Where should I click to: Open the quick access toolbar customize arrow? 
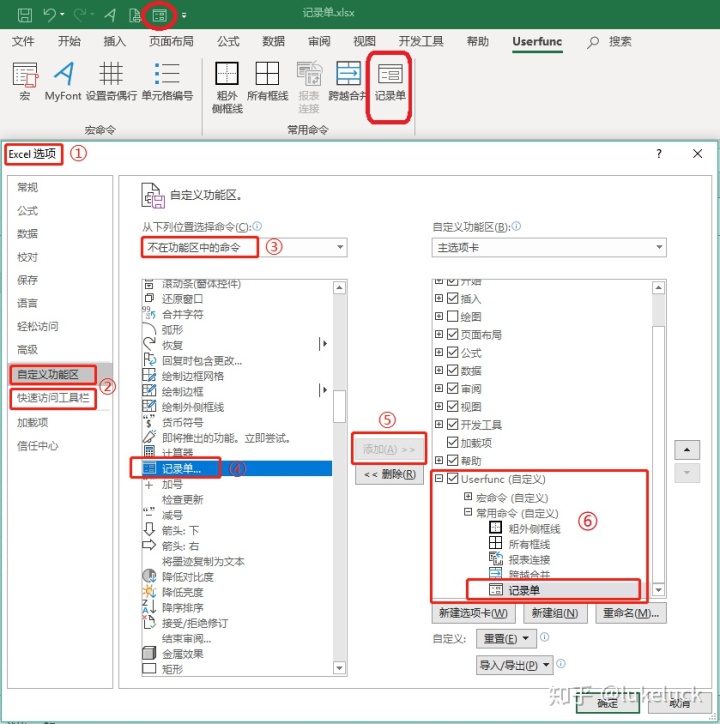pyautogui.click(x=184, y=16)
